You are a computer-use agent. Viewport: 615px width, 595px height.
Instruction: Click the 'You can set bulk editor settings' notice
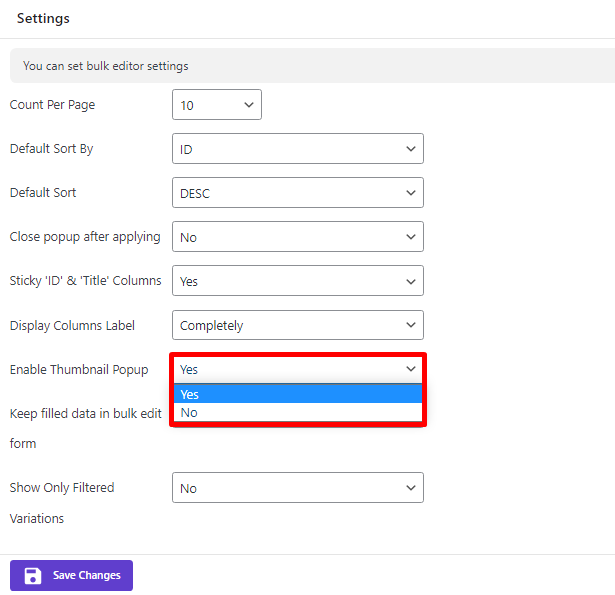(312, 66)
